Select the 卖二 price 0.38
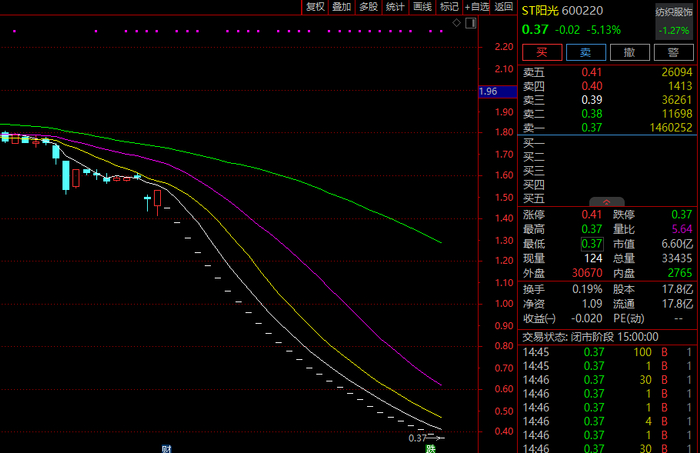 [x=592, y=114]
